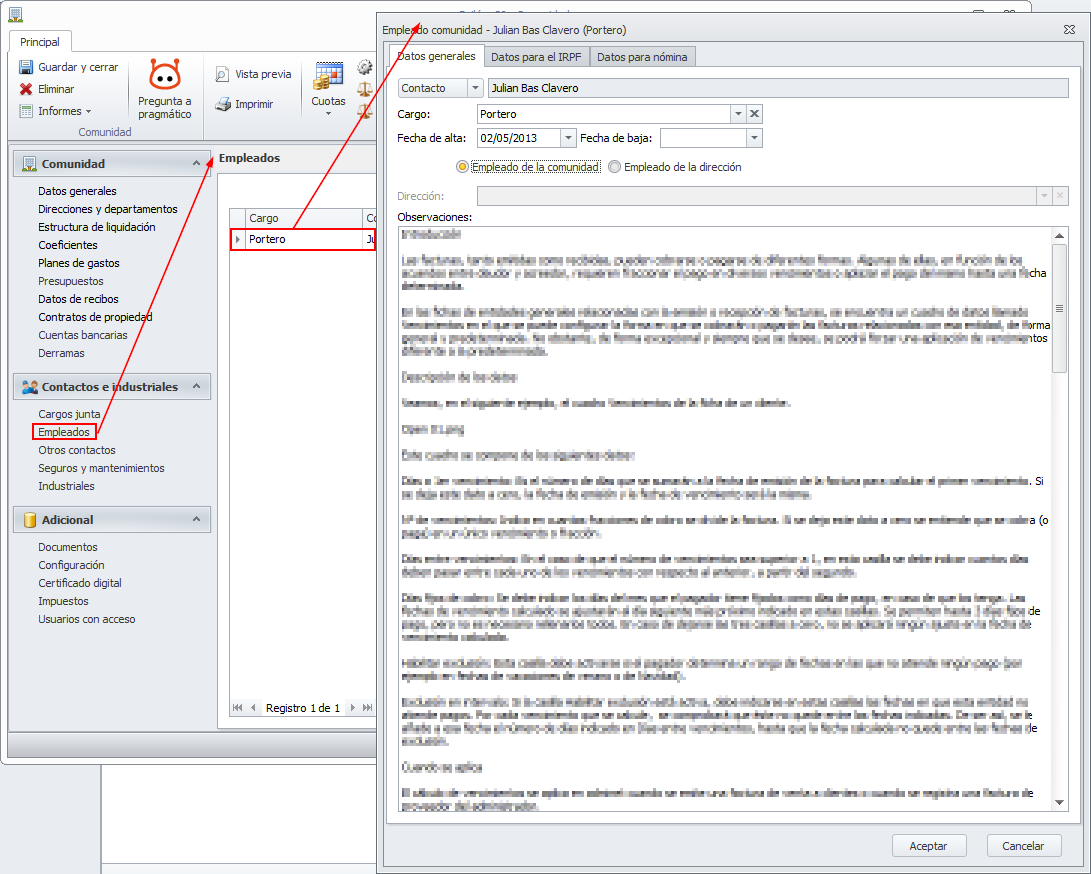This screenshot has height=874, width=1091.
Task: Click the app building icon in title bar
Action: click(15, 14)
